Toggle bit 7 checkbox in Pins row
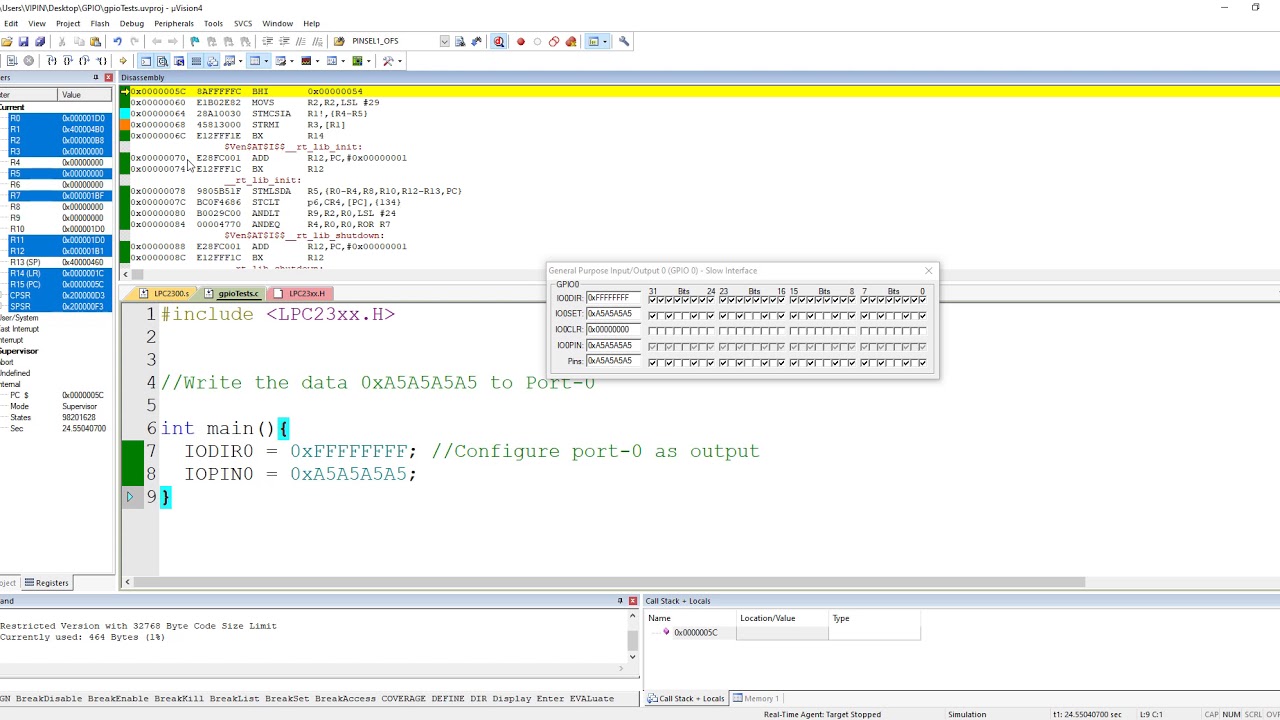 point(864,363)
